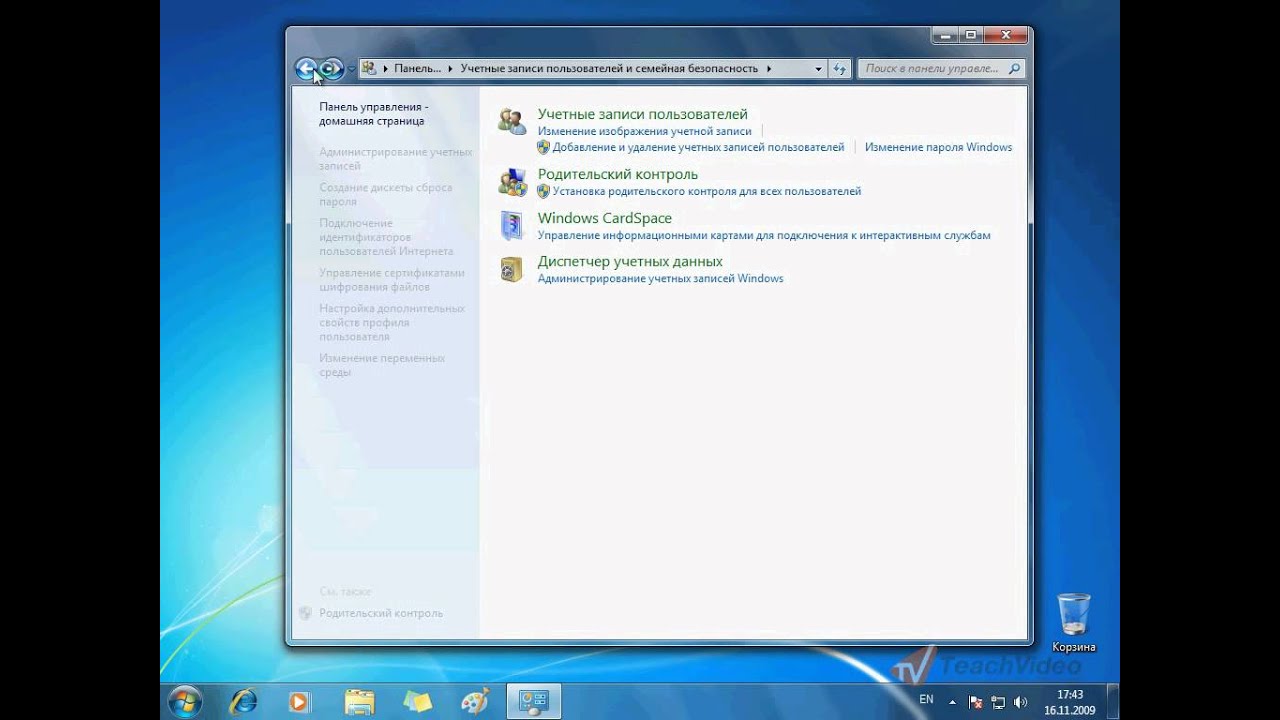
Task: Expand the address bar history dropdown
Action: pos(818,69)
